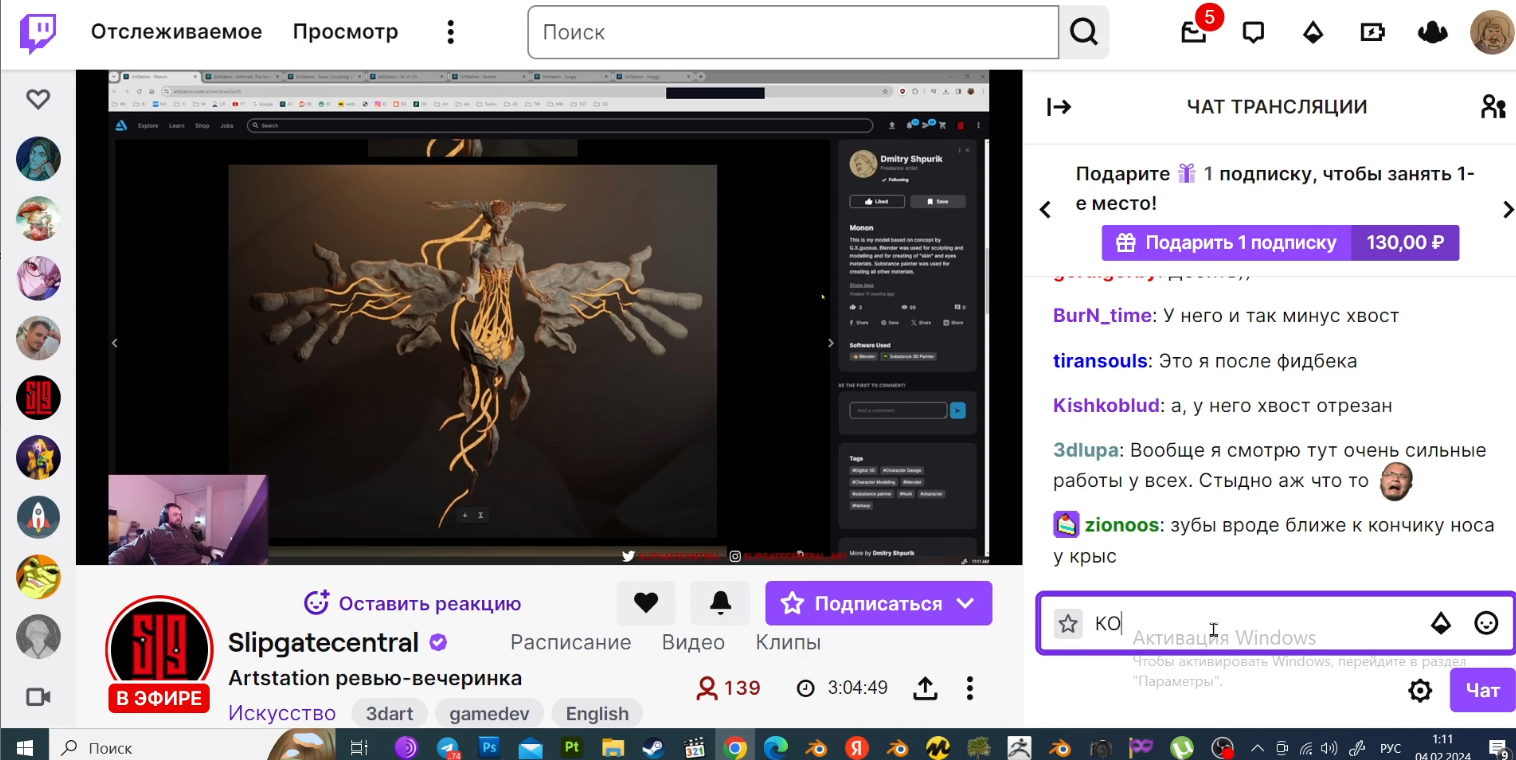Open the Искусство category link
The width and height of the screenshot is (1516, 760).
click(282, 713)
